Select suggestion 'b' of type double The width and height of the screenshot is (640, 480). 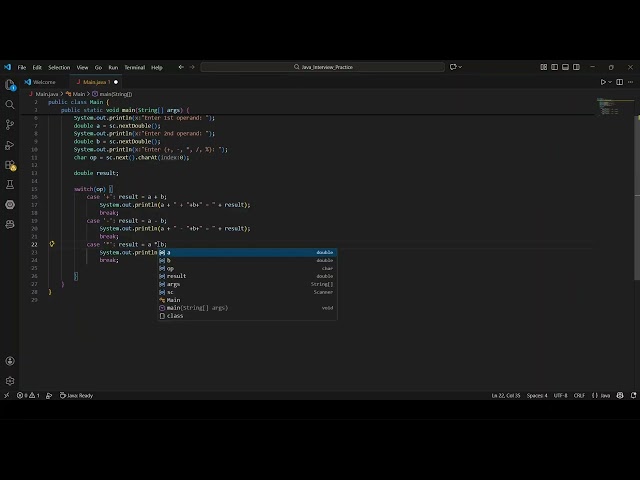pyautogui.click(x=247, y=260)
